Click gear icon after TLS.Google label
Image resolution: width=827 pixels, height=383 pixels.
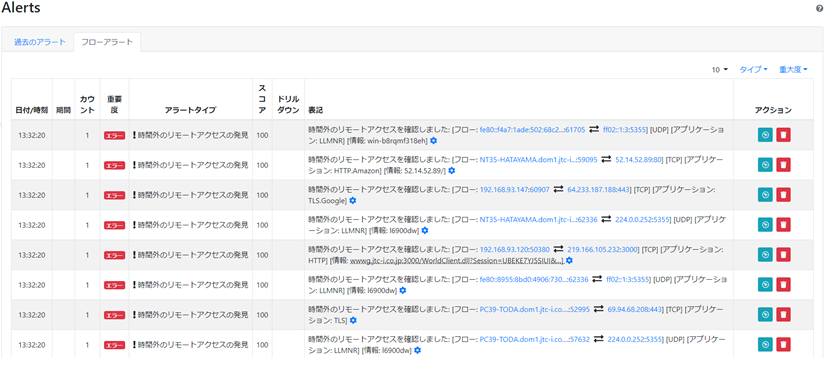(x=353, y=201)
